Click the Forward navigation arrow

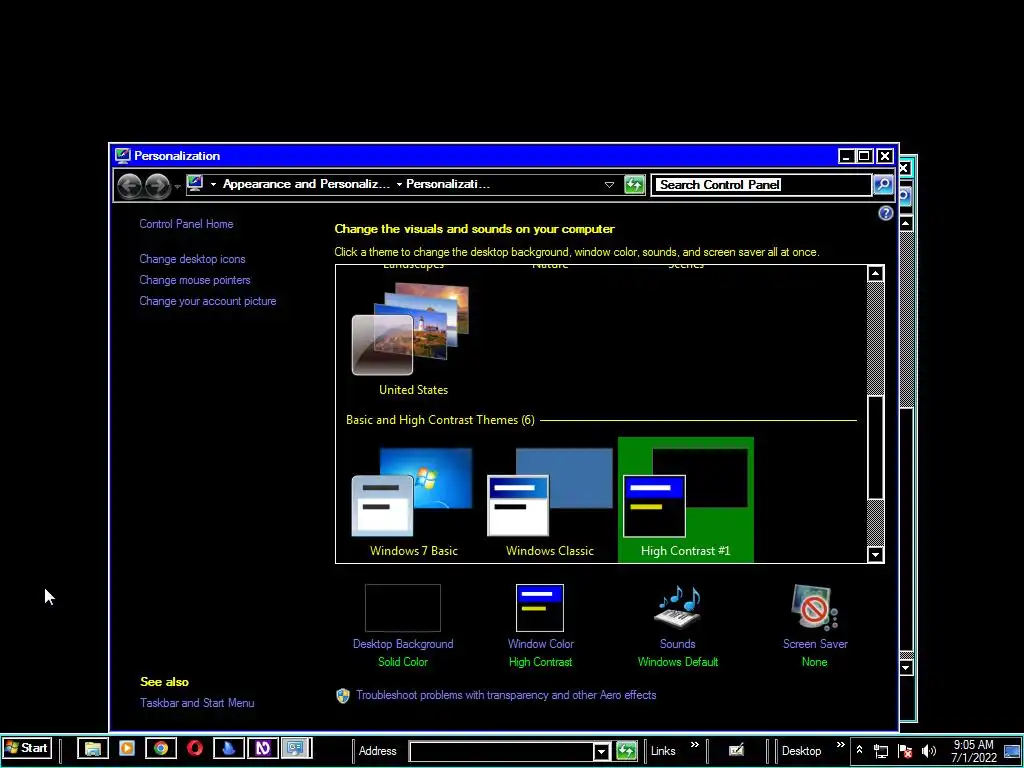157,185
